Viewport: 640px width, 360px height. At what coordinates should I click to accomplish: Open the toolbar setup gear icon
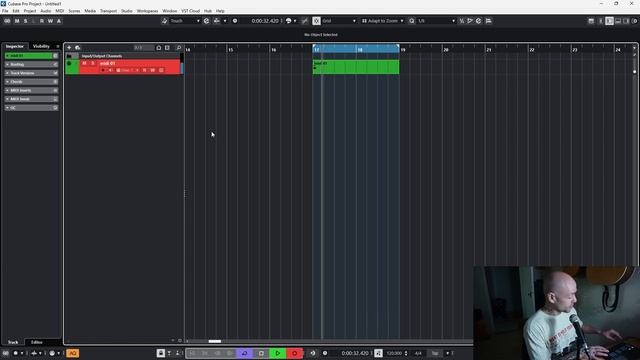click(635, 21)
